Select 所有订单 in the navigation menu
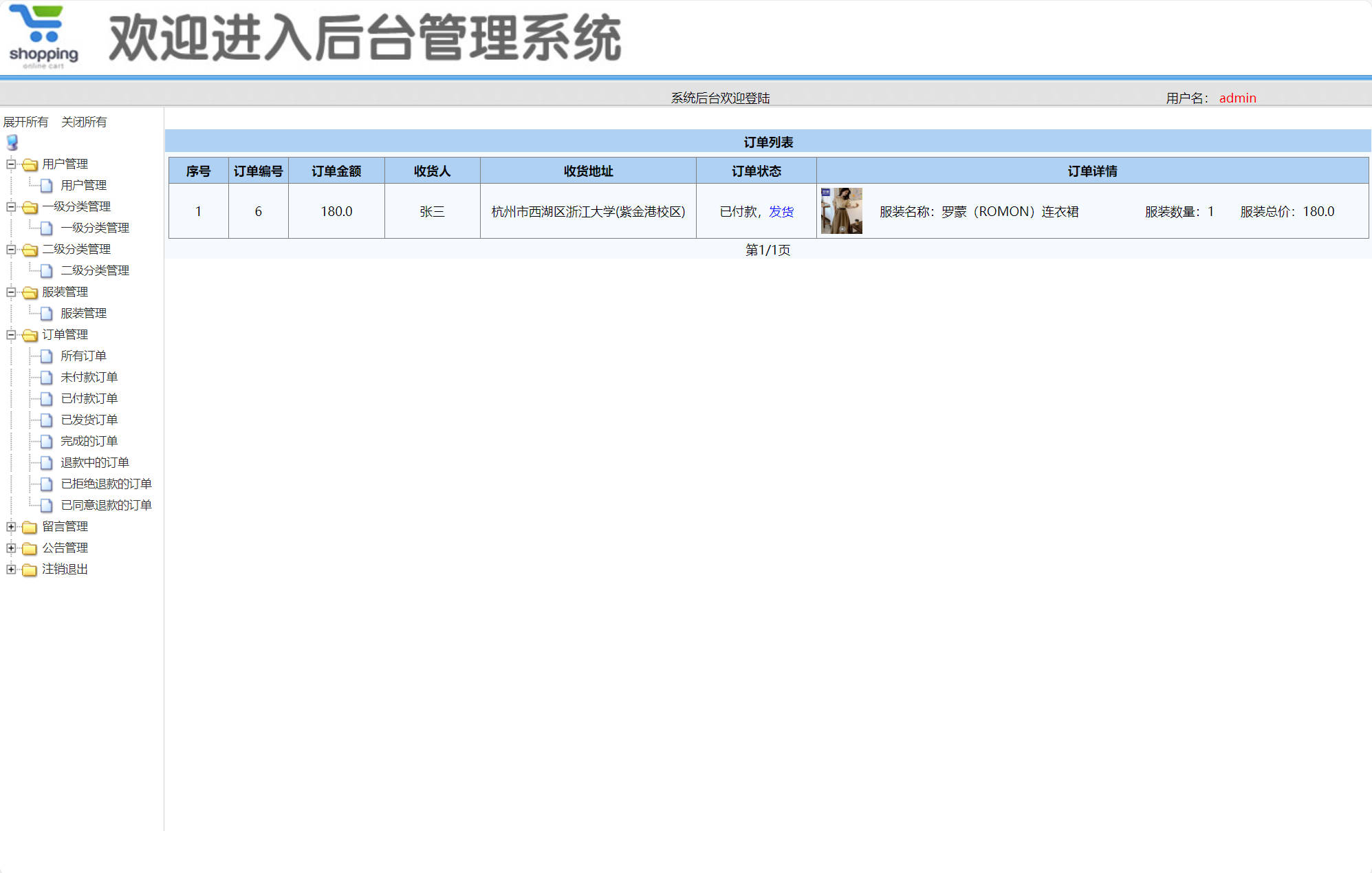Viewport: 1372px width, 873px height. tap(84, 356)
